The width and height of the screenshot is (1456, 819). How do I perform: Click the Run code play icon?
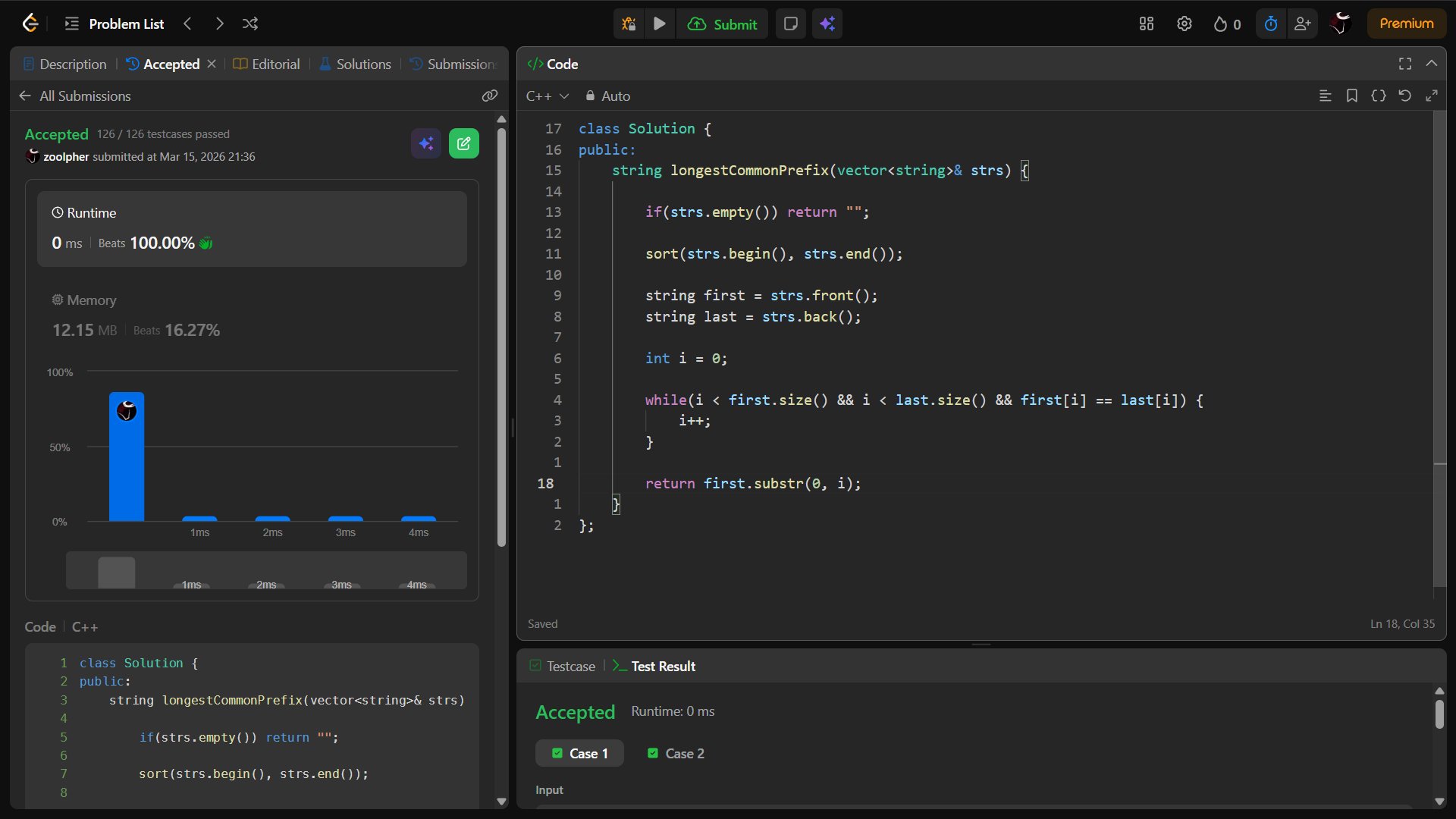tap(659, 24)
